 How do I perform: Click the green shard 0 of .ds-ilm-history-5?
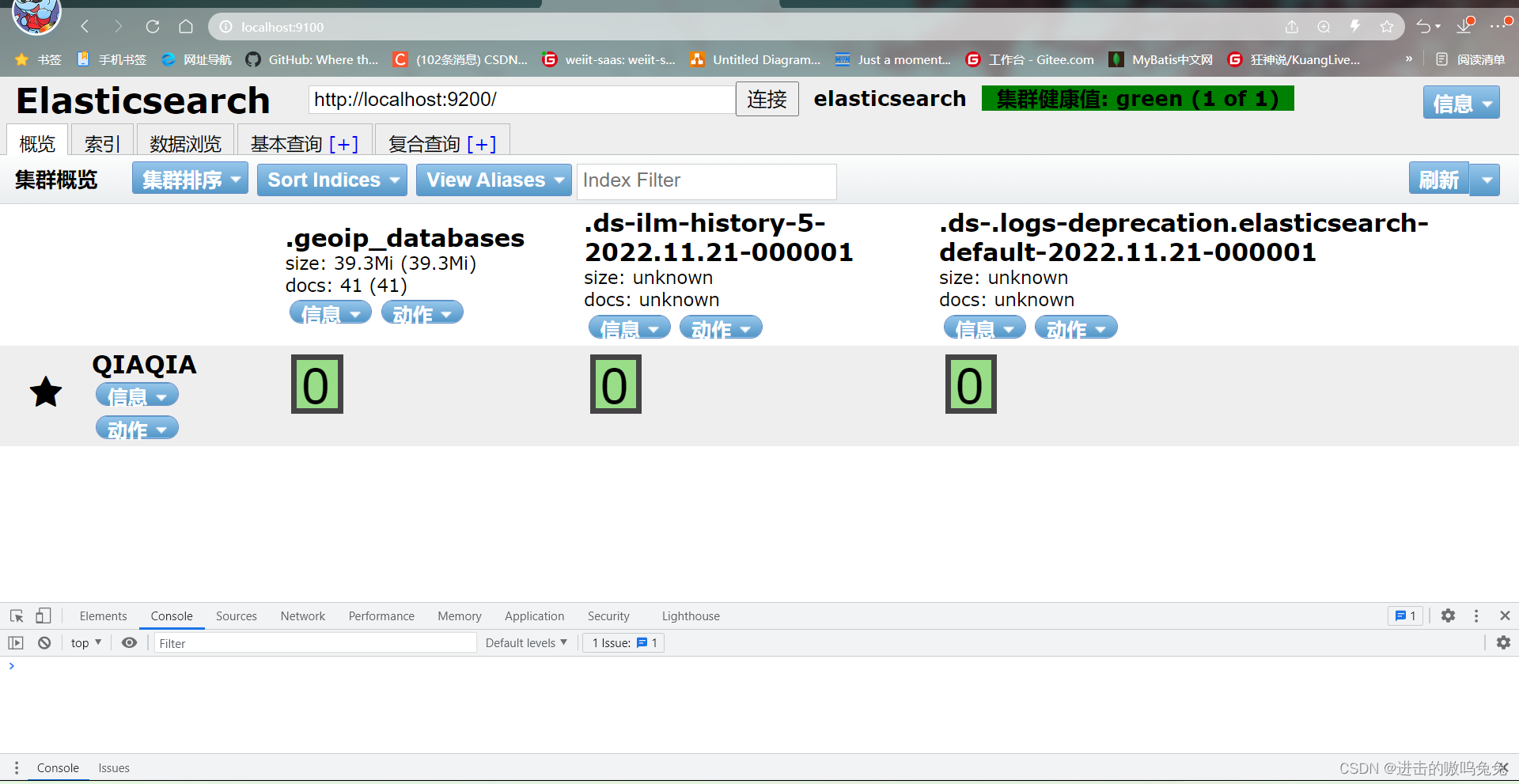(x=616, y=384)
